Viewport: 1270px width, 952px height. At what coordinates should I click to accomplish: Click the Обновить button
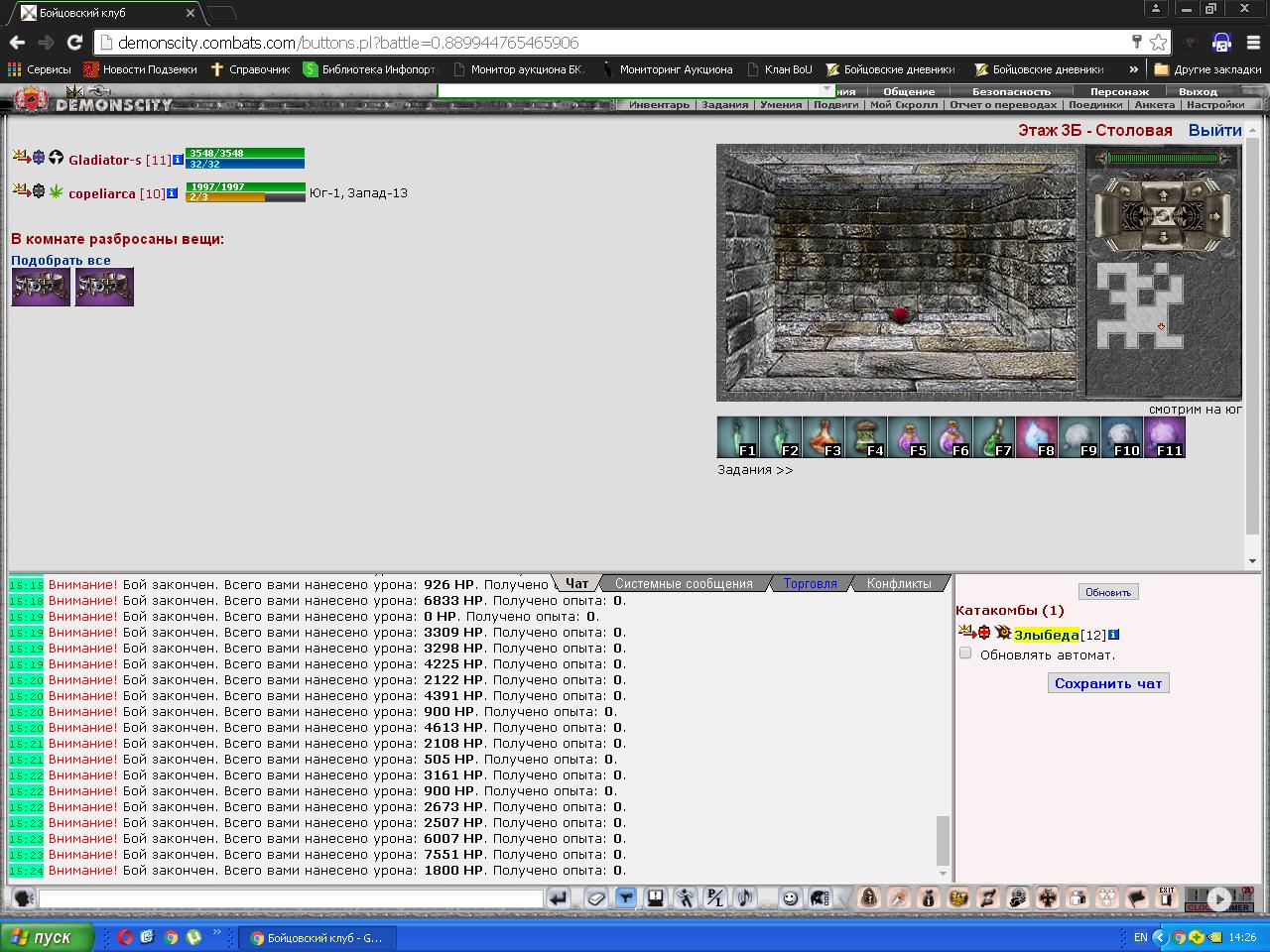pyautogui.click(x=1107, y=592)
